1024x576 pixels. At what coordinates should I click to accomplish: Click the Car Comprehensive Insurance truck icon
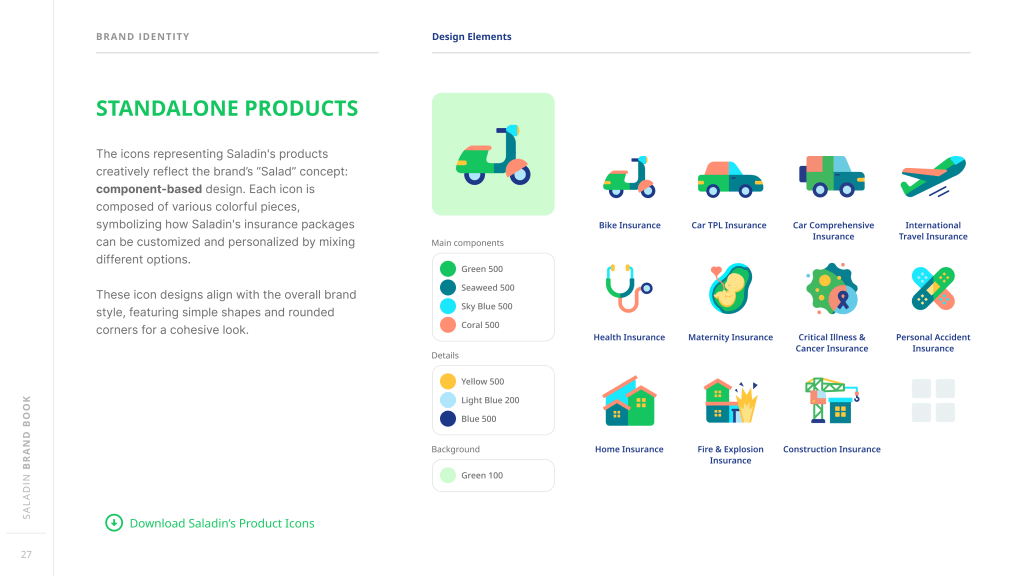[832, 177]
